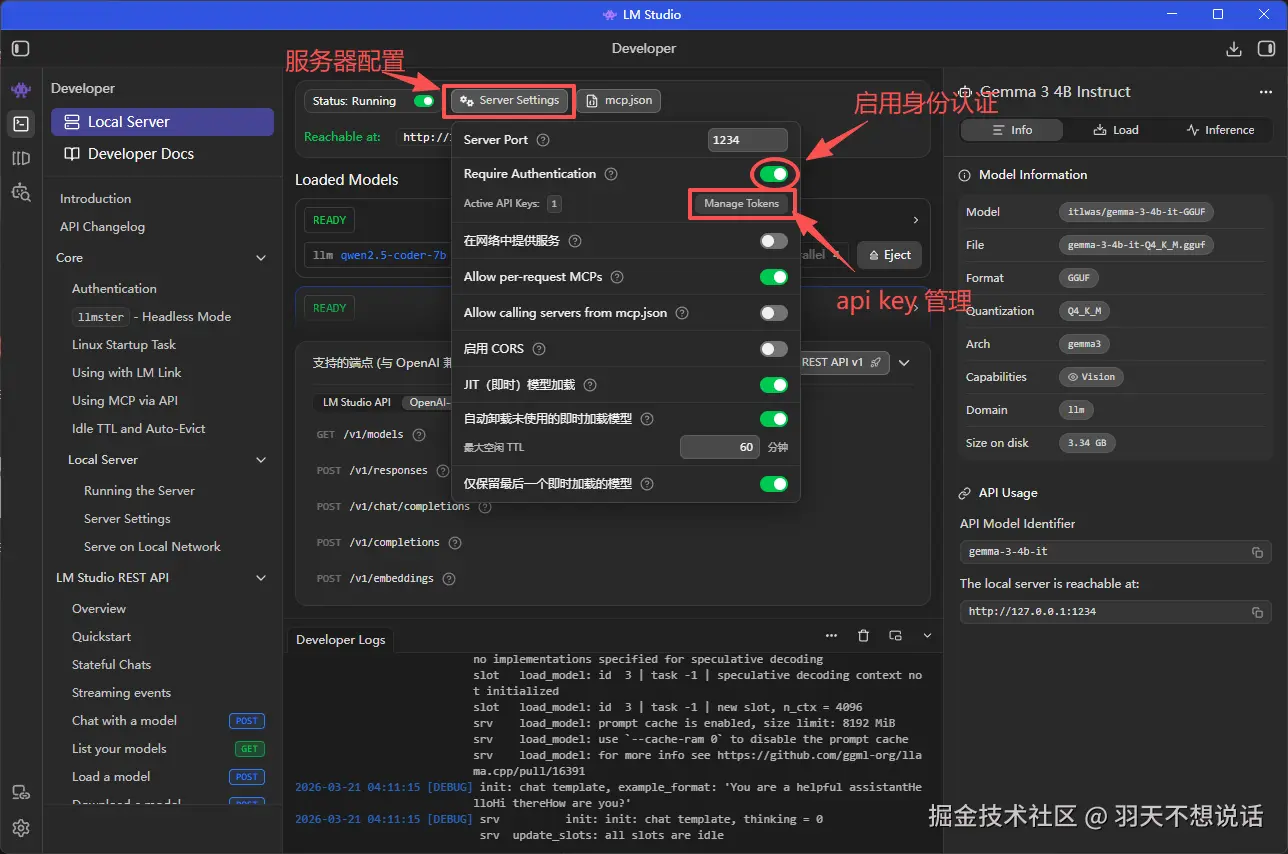Enable Allow calling servers from mcp.json
The image size is (1288, 854).
(774, 313)
